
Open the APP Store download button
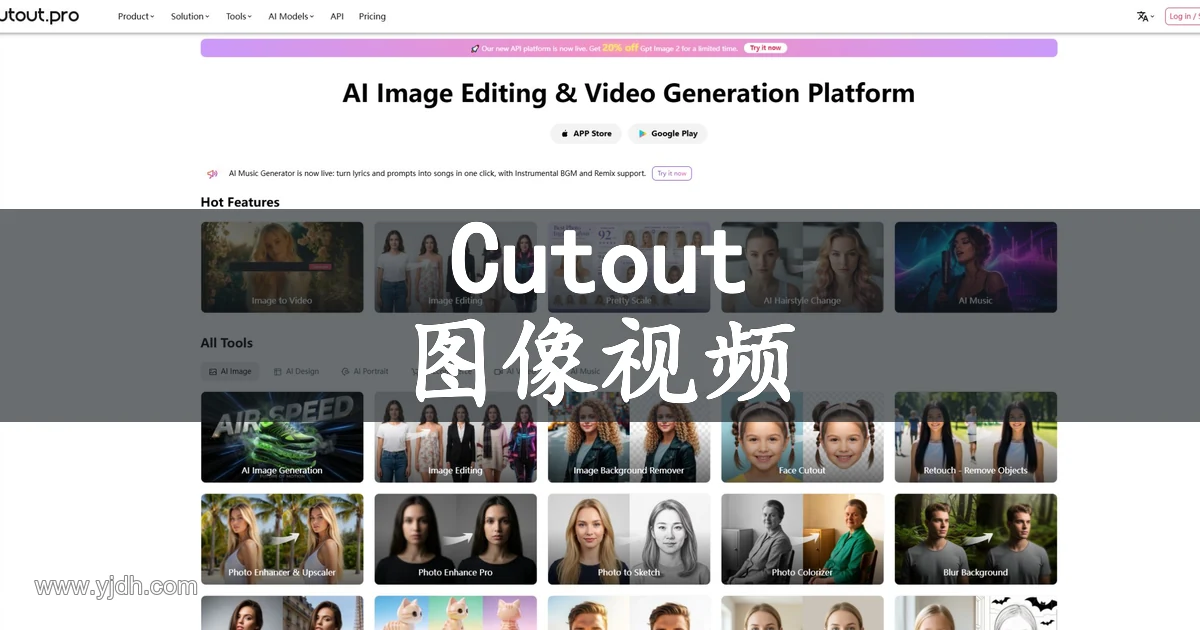click(x=586, y=134)
